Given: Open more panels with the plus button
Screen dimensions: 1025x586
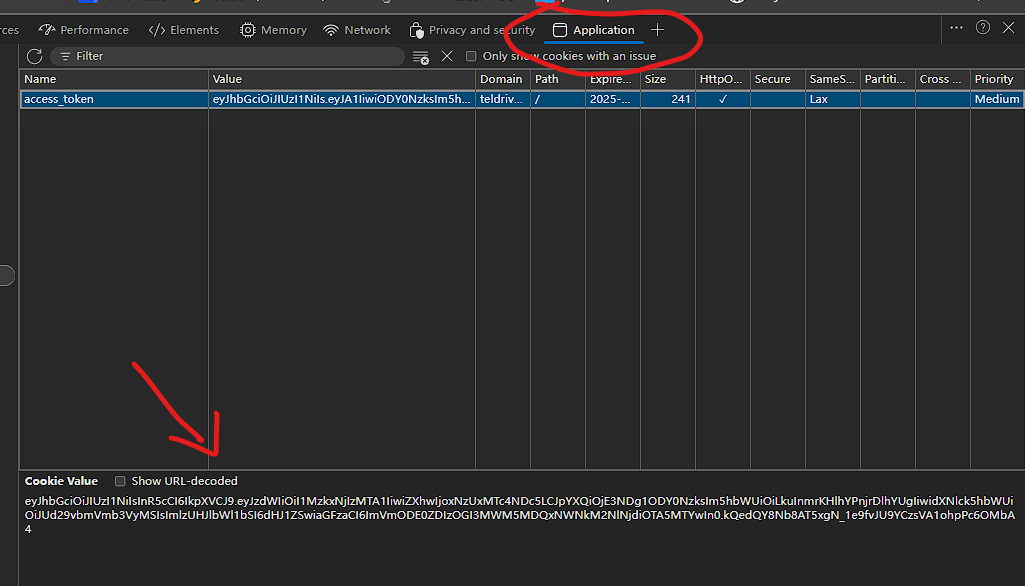Looking at the screenshot, I should [657, 30].
